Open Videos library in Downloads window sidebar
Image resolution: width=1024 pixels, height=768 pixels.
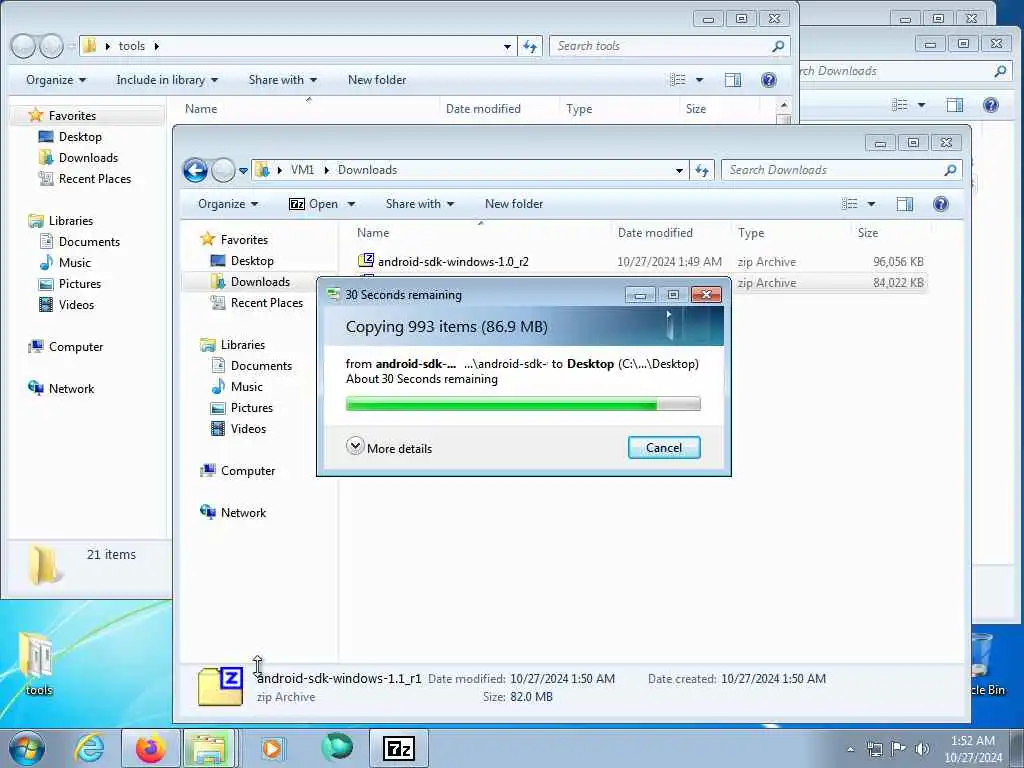tap(248, 429)
